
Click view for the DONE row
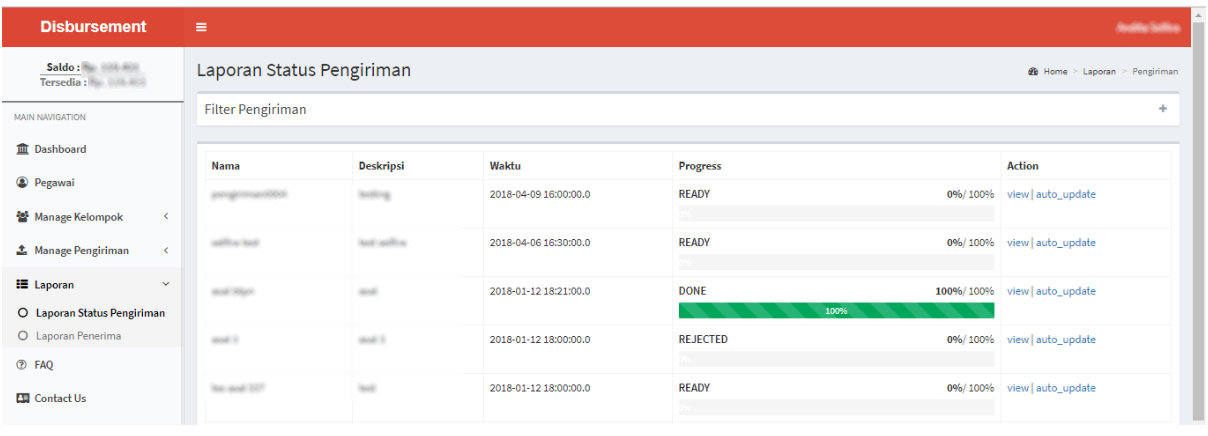pyautogui.click(x=1017, y=291)
